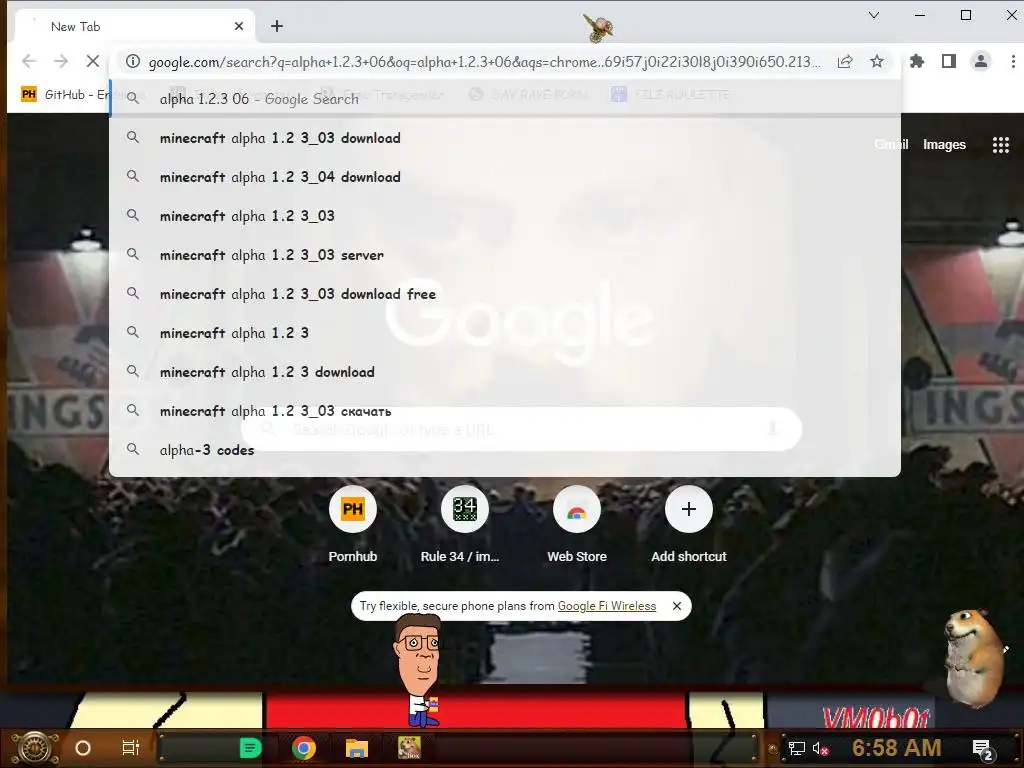Image resolution: width=1024 pixels, height=768 pixels.
Task: Open the Pornhub shortcut tile
Action: click(353, 524)
